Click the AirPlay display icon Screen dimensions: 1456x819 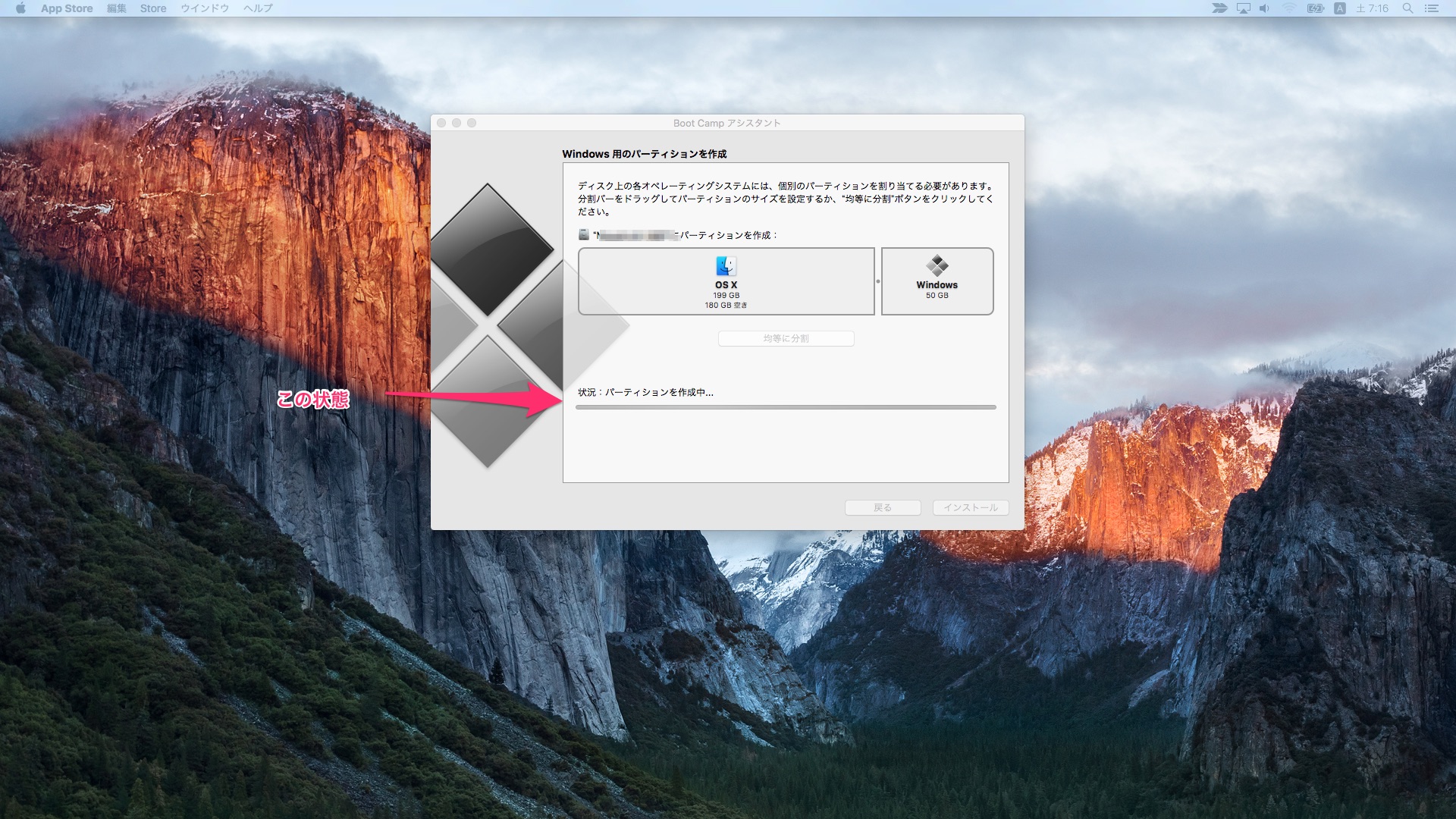click(x=1244, y=8)
